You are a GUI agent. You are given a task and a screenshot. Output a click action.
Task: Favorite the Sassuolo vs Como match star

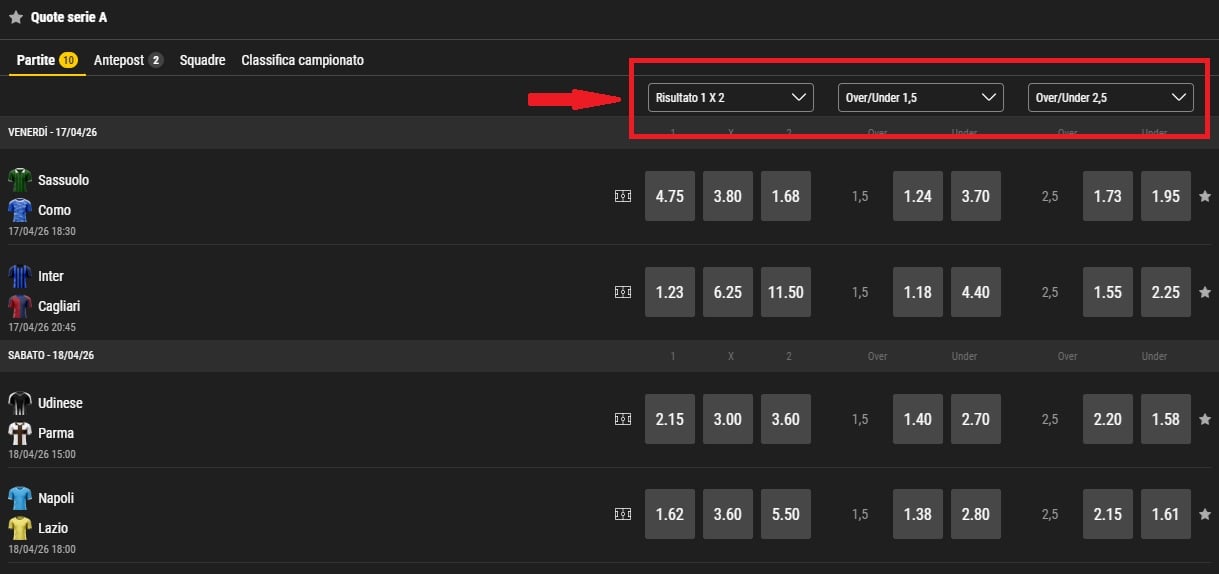(x=1205, y=197)
